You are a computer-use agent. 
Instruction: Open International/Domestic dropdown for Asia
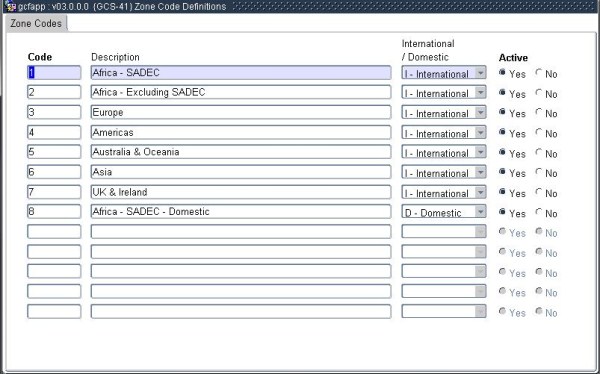(444, 172)
